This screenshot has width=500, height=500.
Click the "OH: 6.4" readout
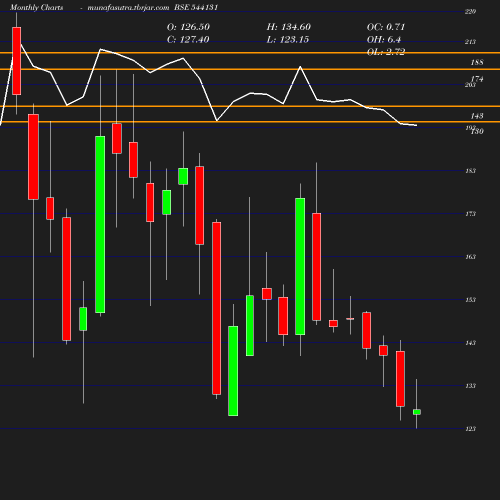384,40
